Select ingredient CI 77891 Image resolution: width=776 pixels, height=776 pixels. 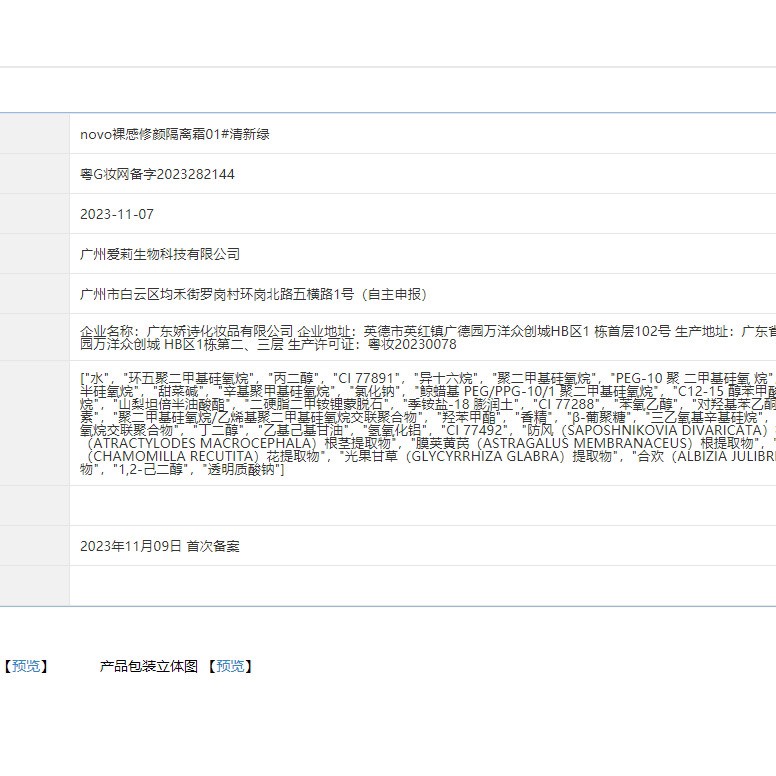pyautogui.click(x=366, y=379)
